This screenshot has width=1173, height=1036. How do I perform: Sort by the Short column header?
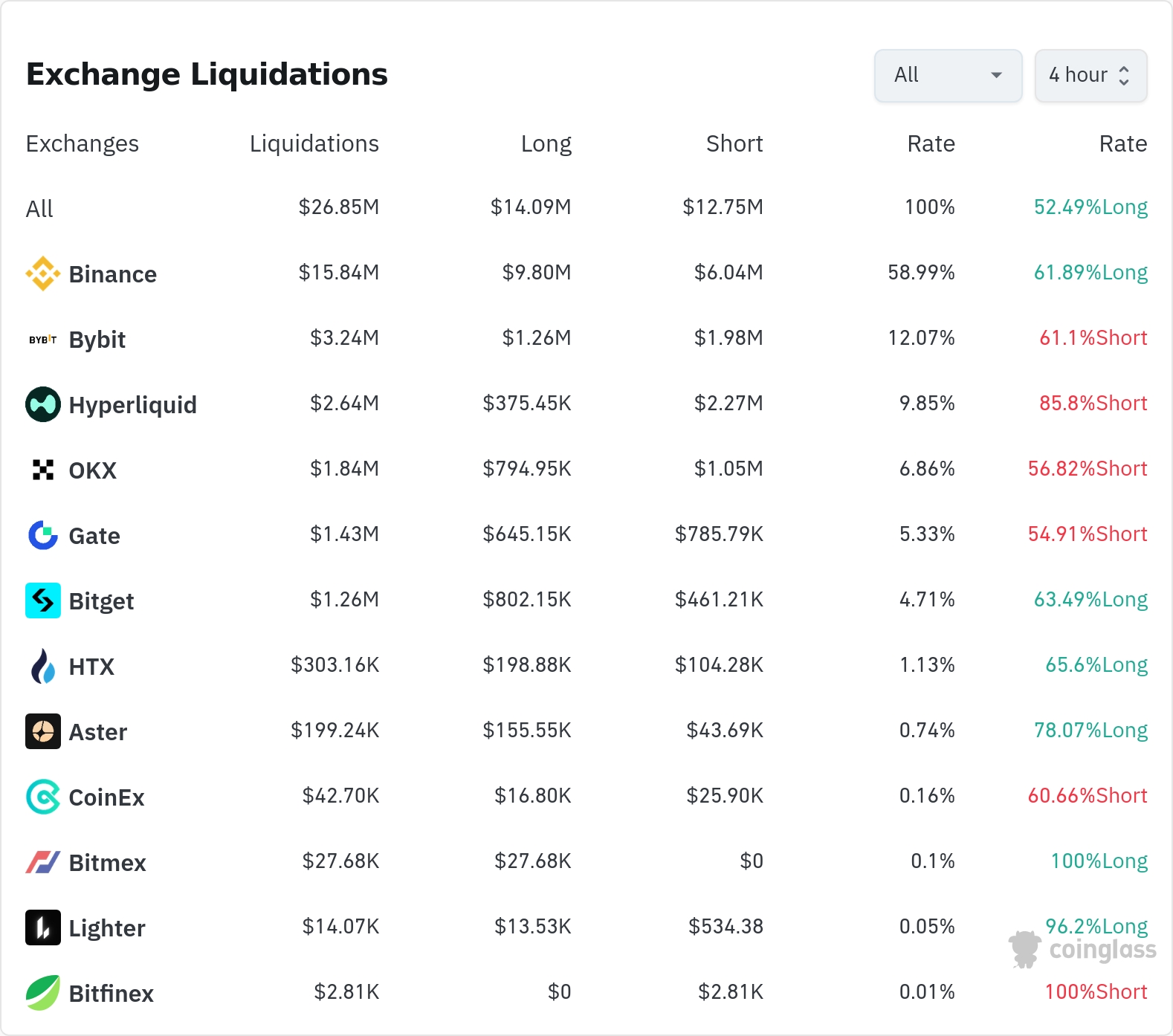(x=734, y=143)
